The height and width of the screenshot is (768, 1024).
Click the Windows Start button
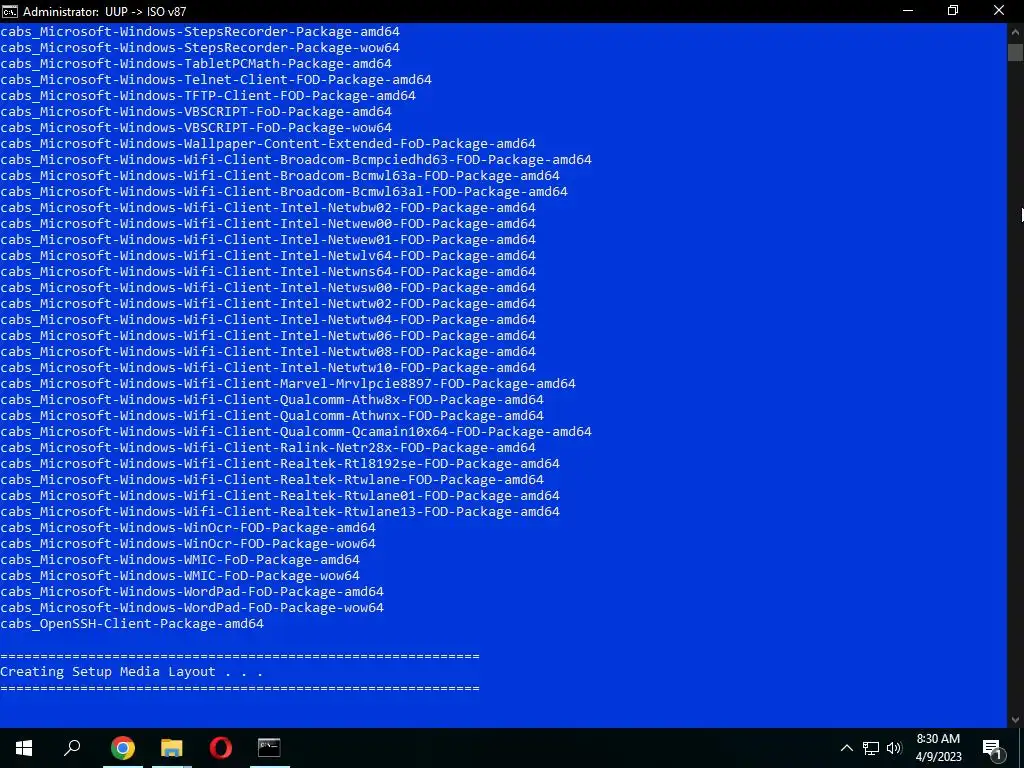click(24, 748)
